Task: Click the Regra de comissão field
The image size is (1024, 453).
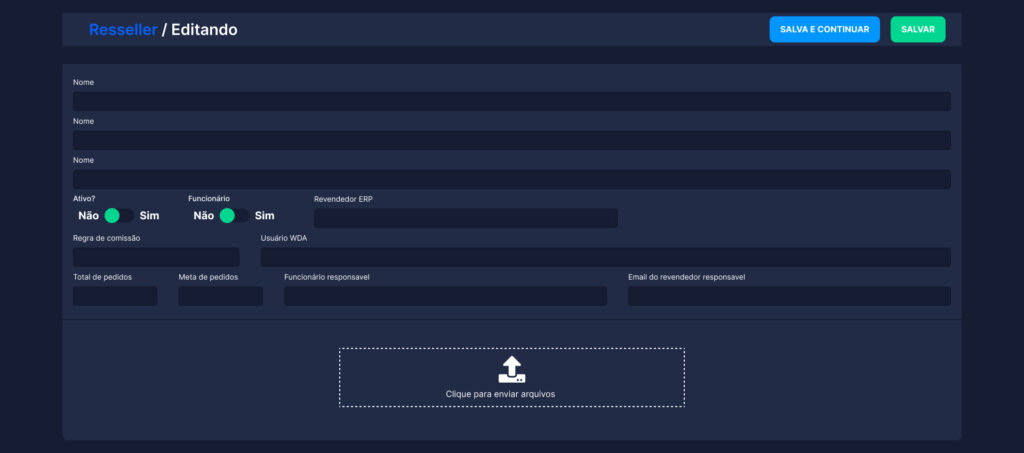Action: click(x=156, y=257)
